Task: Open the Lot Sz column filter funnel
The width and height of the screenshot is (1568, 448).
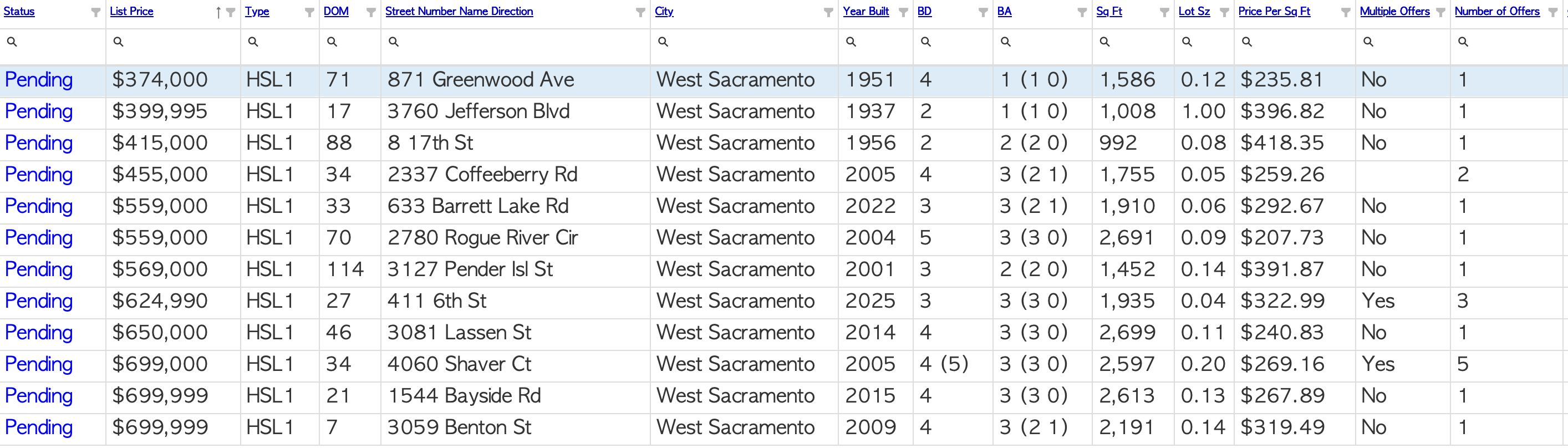Action: pos(1225,12)
